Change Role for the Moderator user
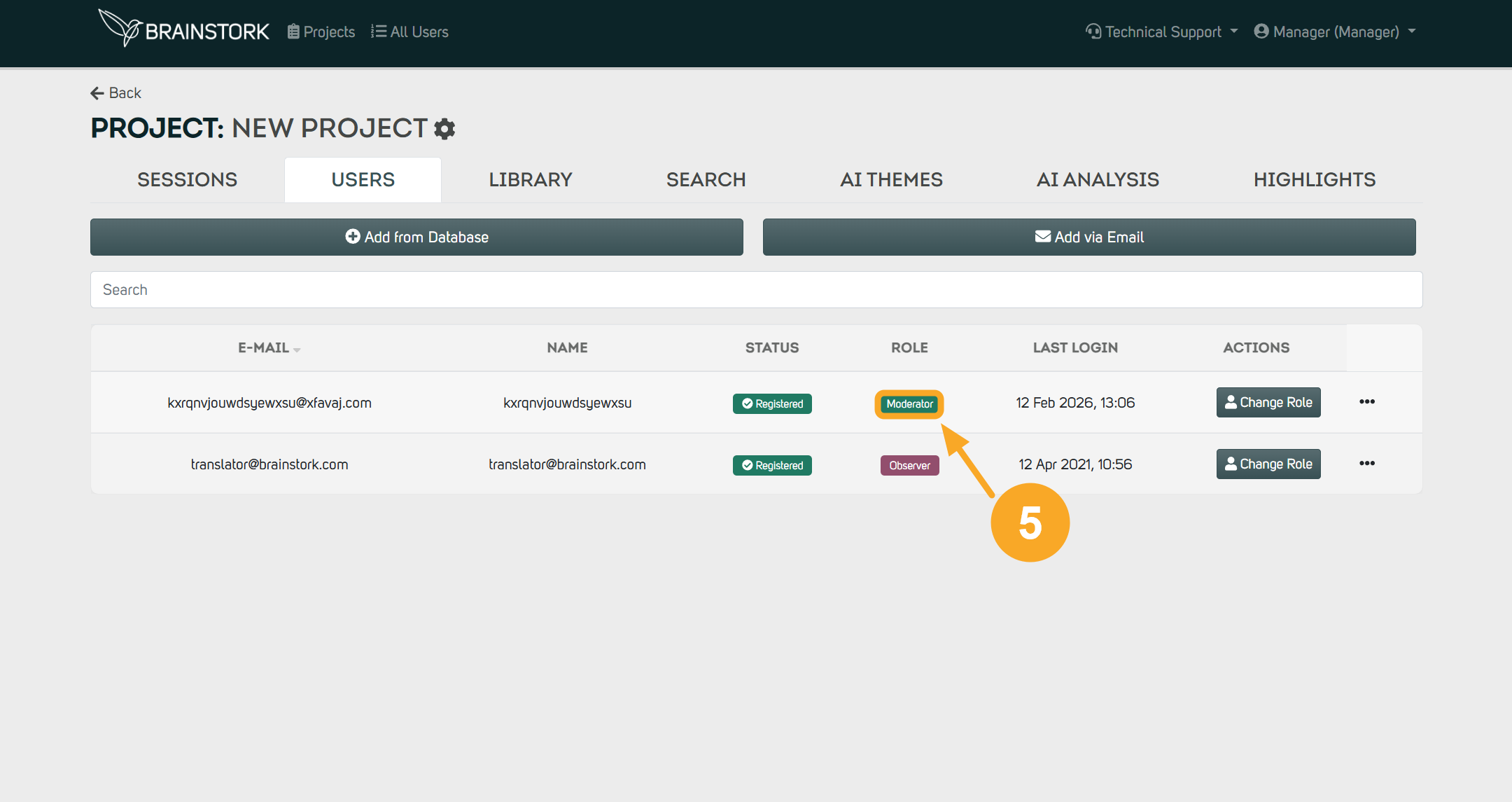 click(x=1268, y=403)
